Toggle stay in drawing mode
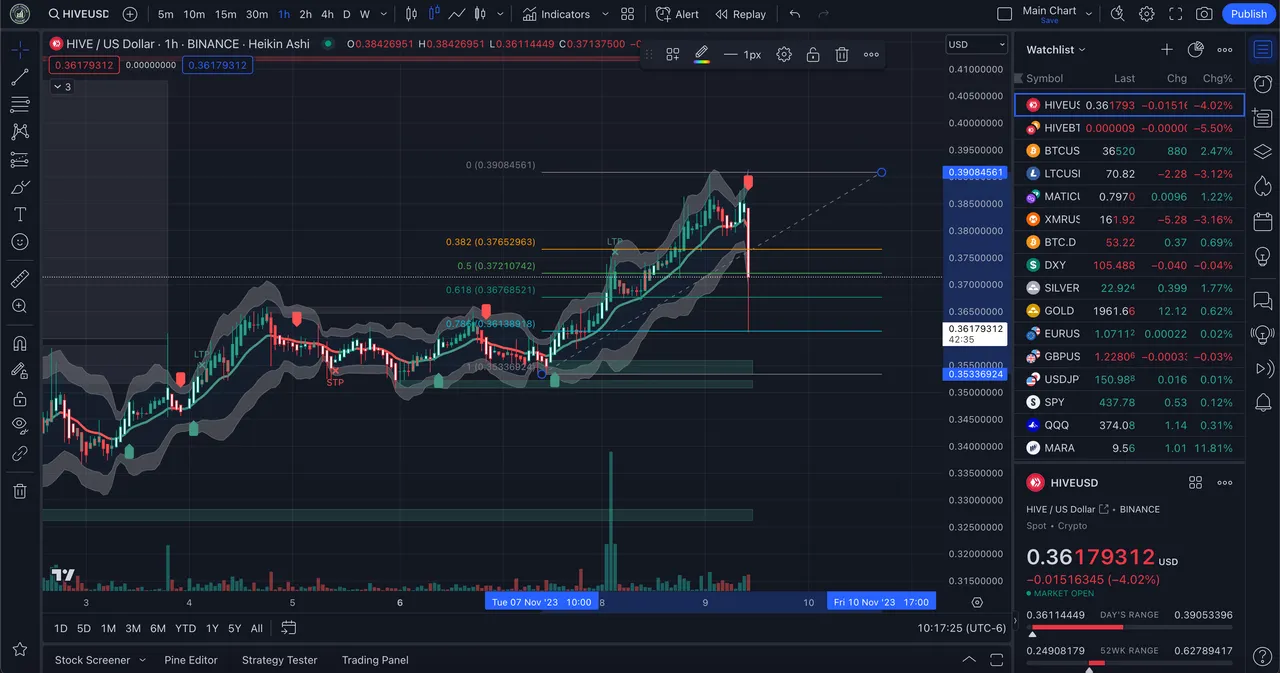Image resolution: width=1280 pixels, height=673 pixels. pos(19,371)
